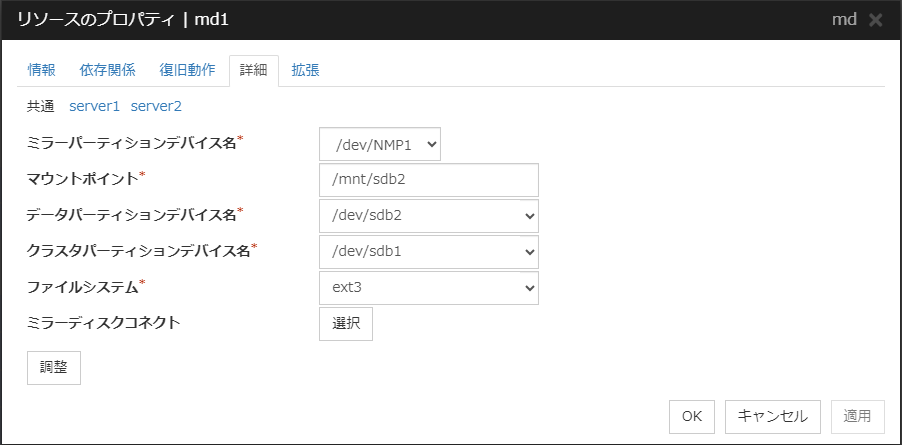Image resolution: width=902 pixels, height=445 pixels.
Task: Open the ext3 file system dropdown
Action: 428,287
